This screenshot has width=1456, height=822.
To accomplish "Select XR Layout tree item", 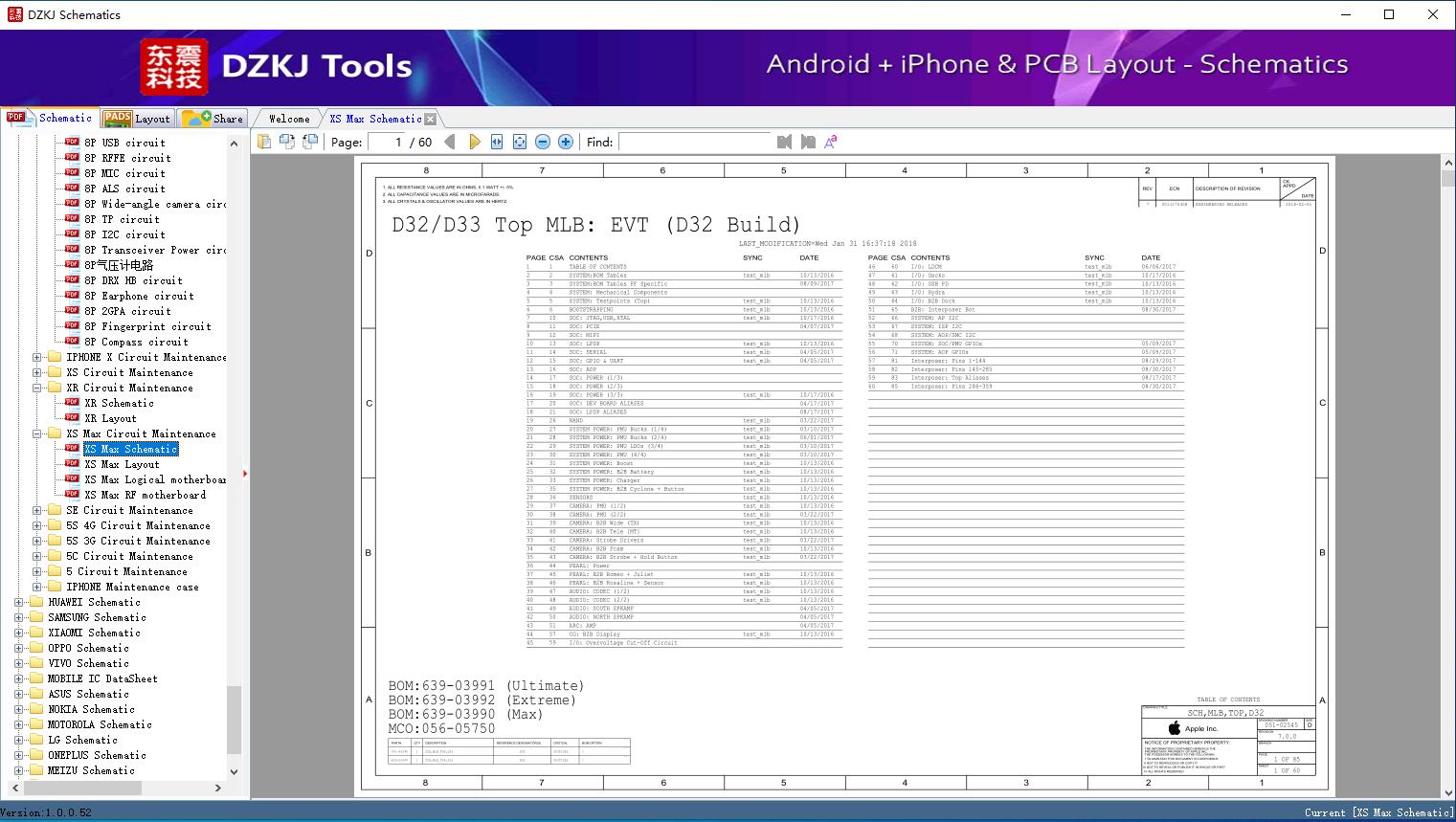I will click(x=110, y=418).
